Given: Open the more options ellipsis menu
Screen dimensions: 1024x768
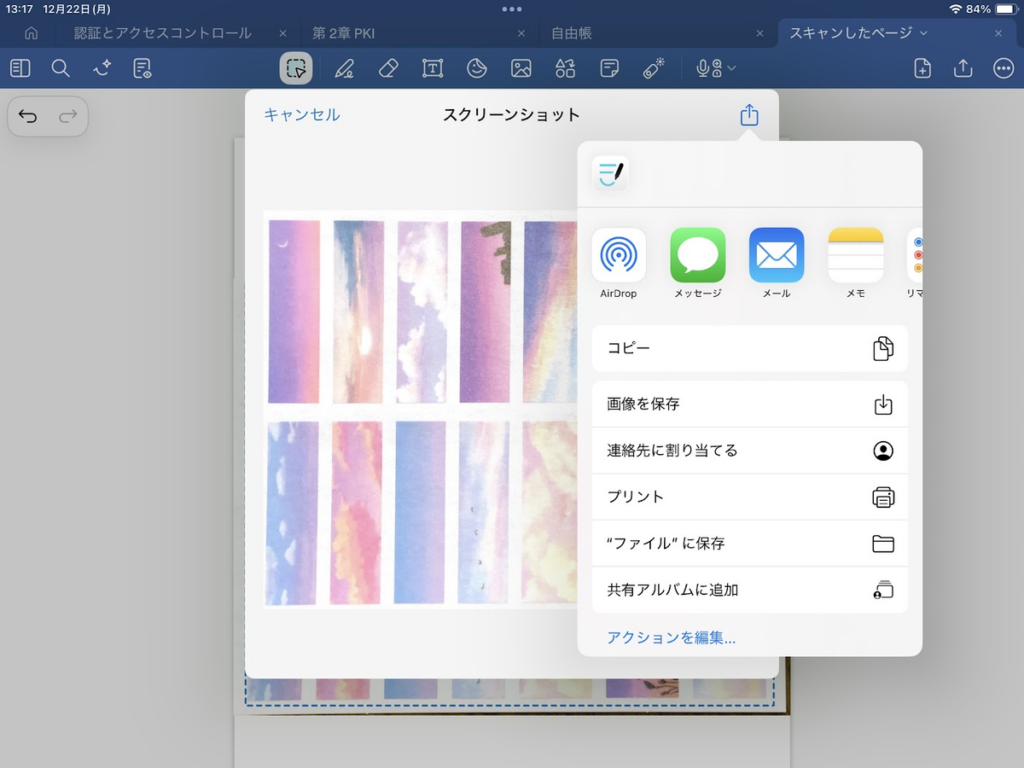Looking at the screenshot, I should point(1003,68).
